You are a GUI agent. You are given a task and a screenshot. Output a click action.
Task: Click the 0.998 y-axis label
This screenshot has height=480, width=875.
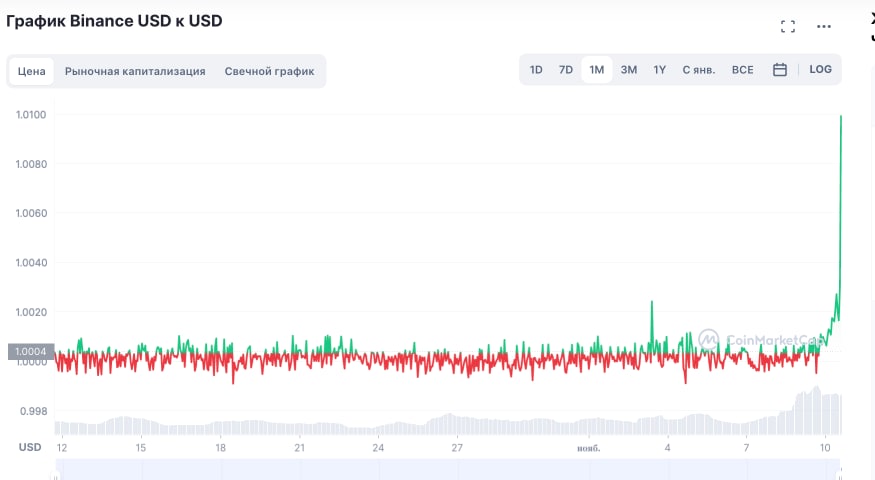pos(33,411)
